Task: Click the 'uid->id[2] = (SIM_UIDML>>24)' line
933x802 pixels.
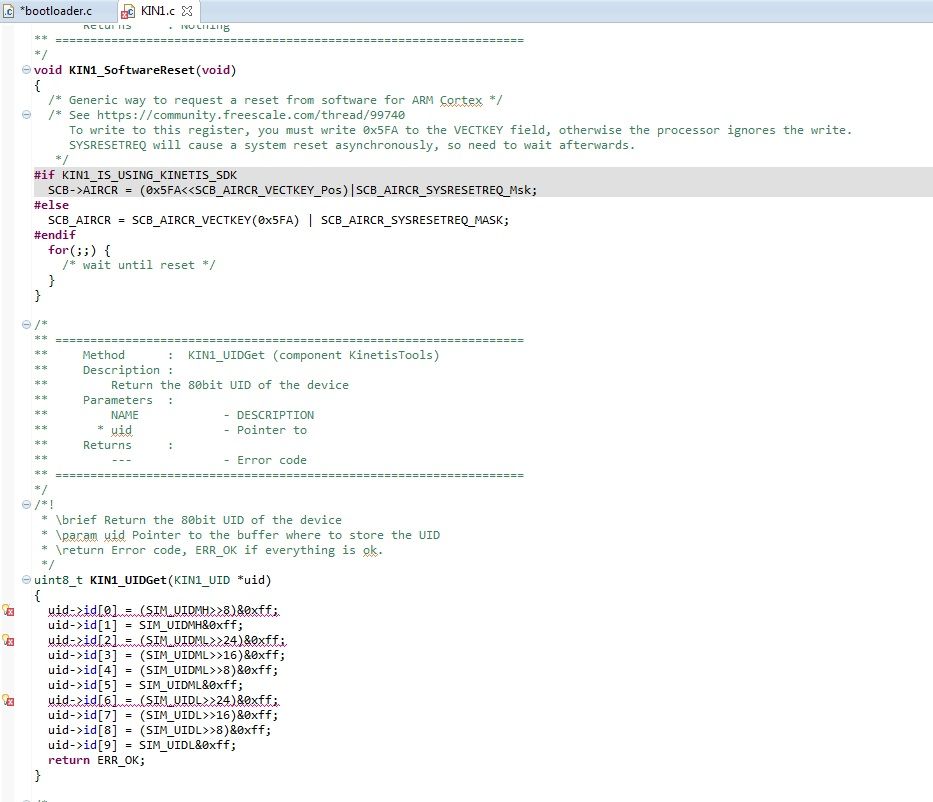Action: (167, 640)
